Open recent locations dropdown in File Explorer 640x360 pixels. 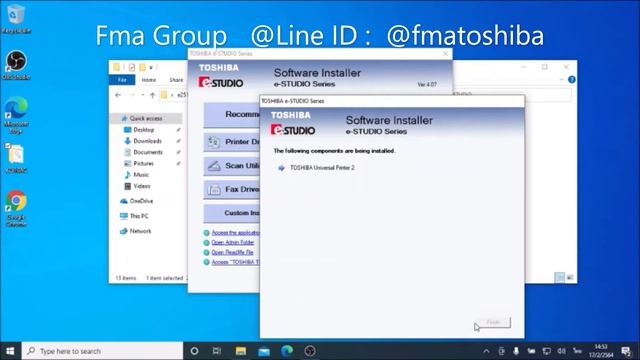coord(142,95)
